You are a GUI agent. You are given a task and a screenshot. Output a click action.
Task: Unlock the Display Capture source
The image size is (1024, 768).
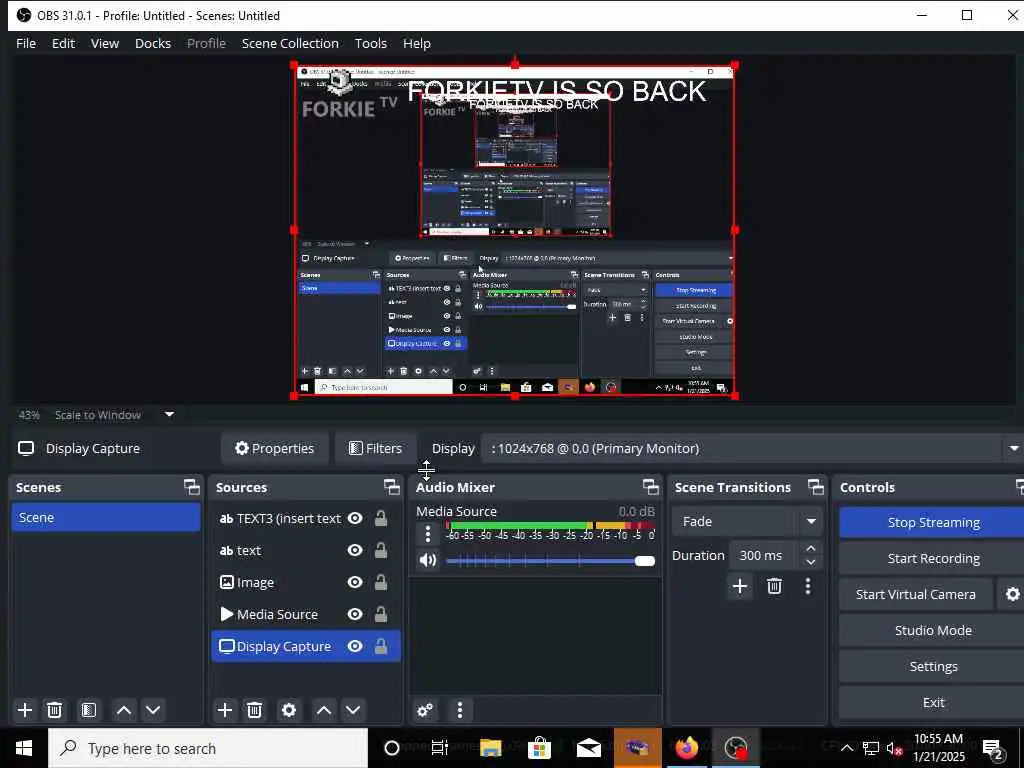pyautogui.click(x=381, y=646)
